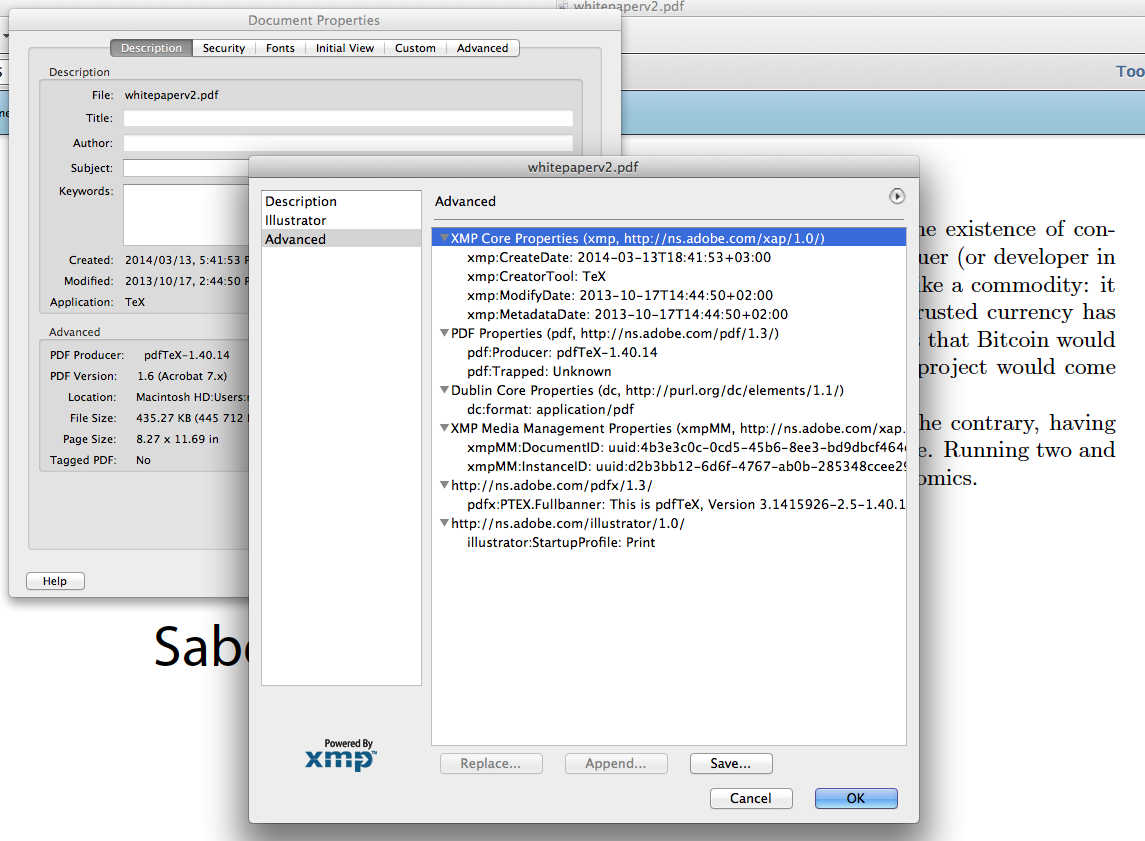Select Illustrator in the XMP sidebar list
Viewport: 1145px width, 841px height.
coord(341,220)
